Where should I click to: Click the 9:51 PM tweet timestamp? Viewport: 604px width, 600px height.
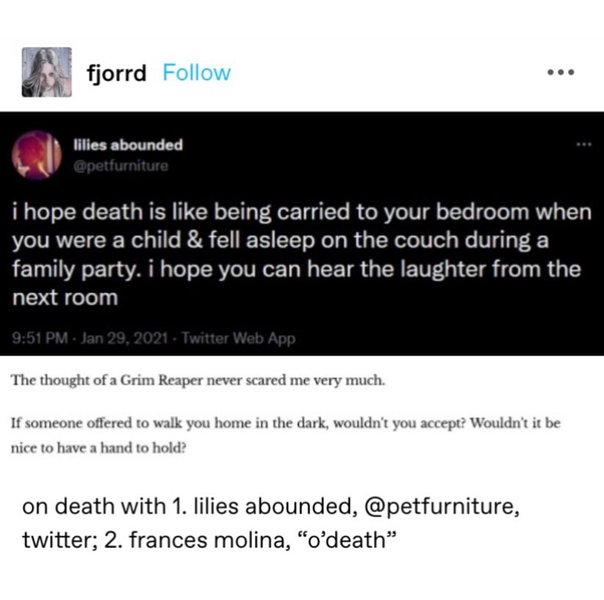[x=38, y=338]
